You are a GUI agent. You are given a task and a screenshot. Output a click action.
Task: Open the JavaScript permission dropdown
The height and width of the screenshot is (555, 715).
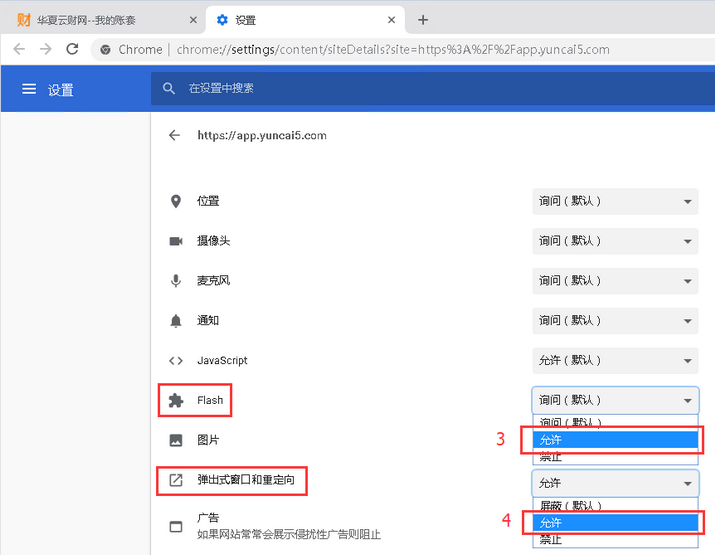click(x=615, y=361)
